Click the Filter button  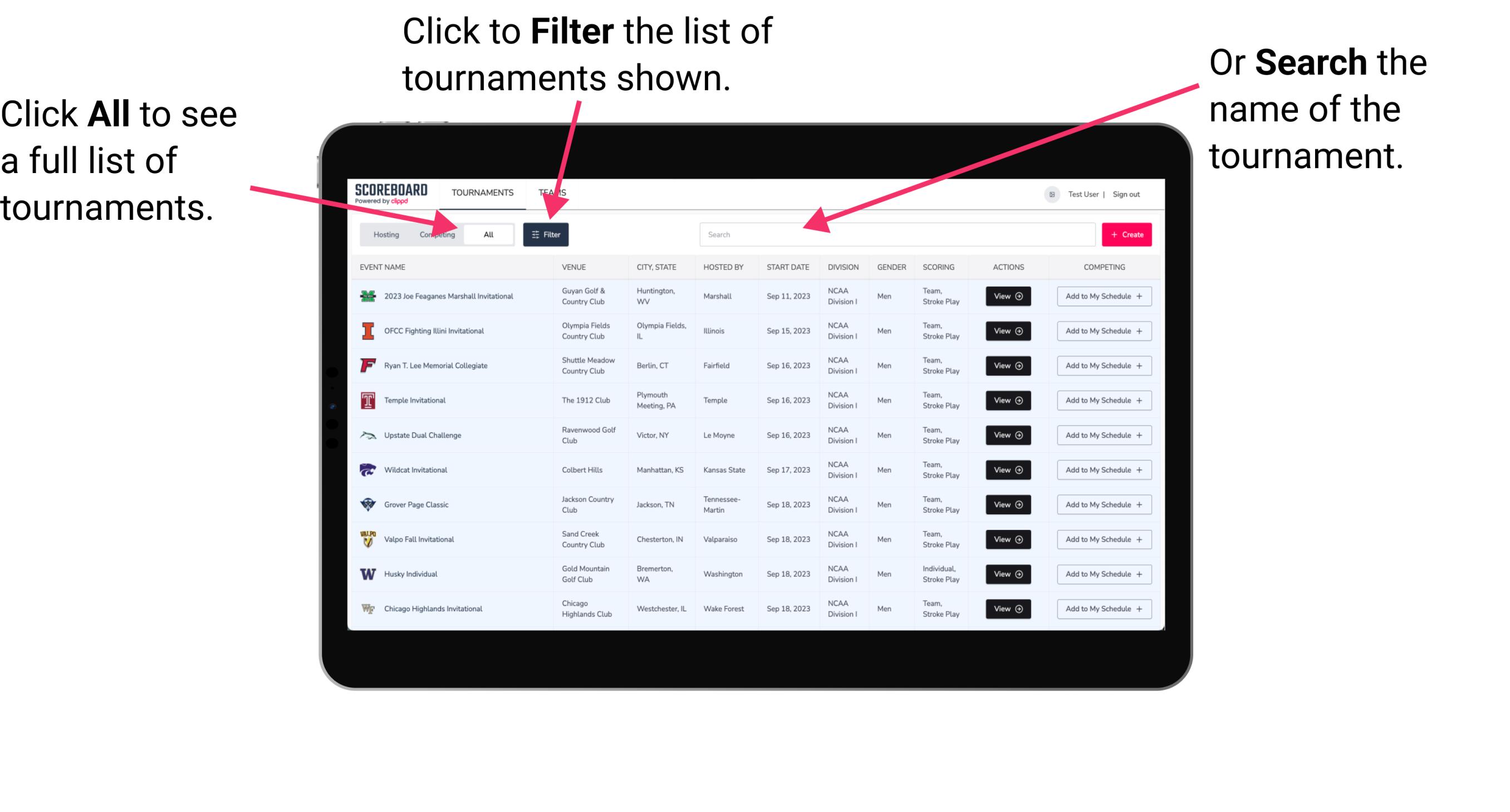click(548, 234)
